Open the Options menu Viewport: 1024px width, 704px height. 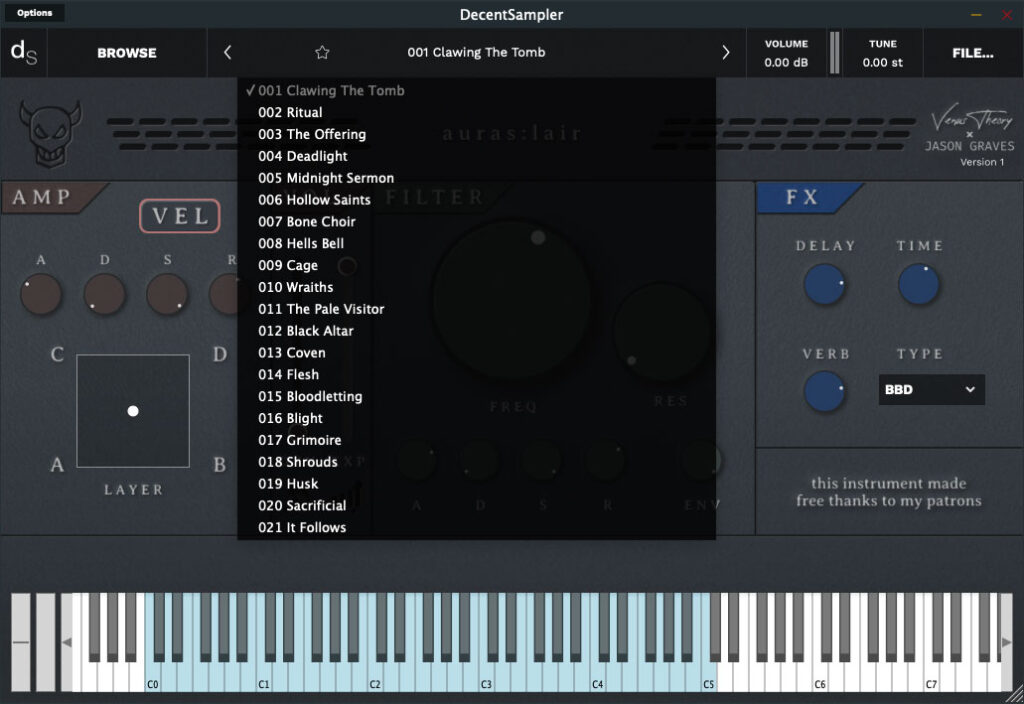coord(35,12)
